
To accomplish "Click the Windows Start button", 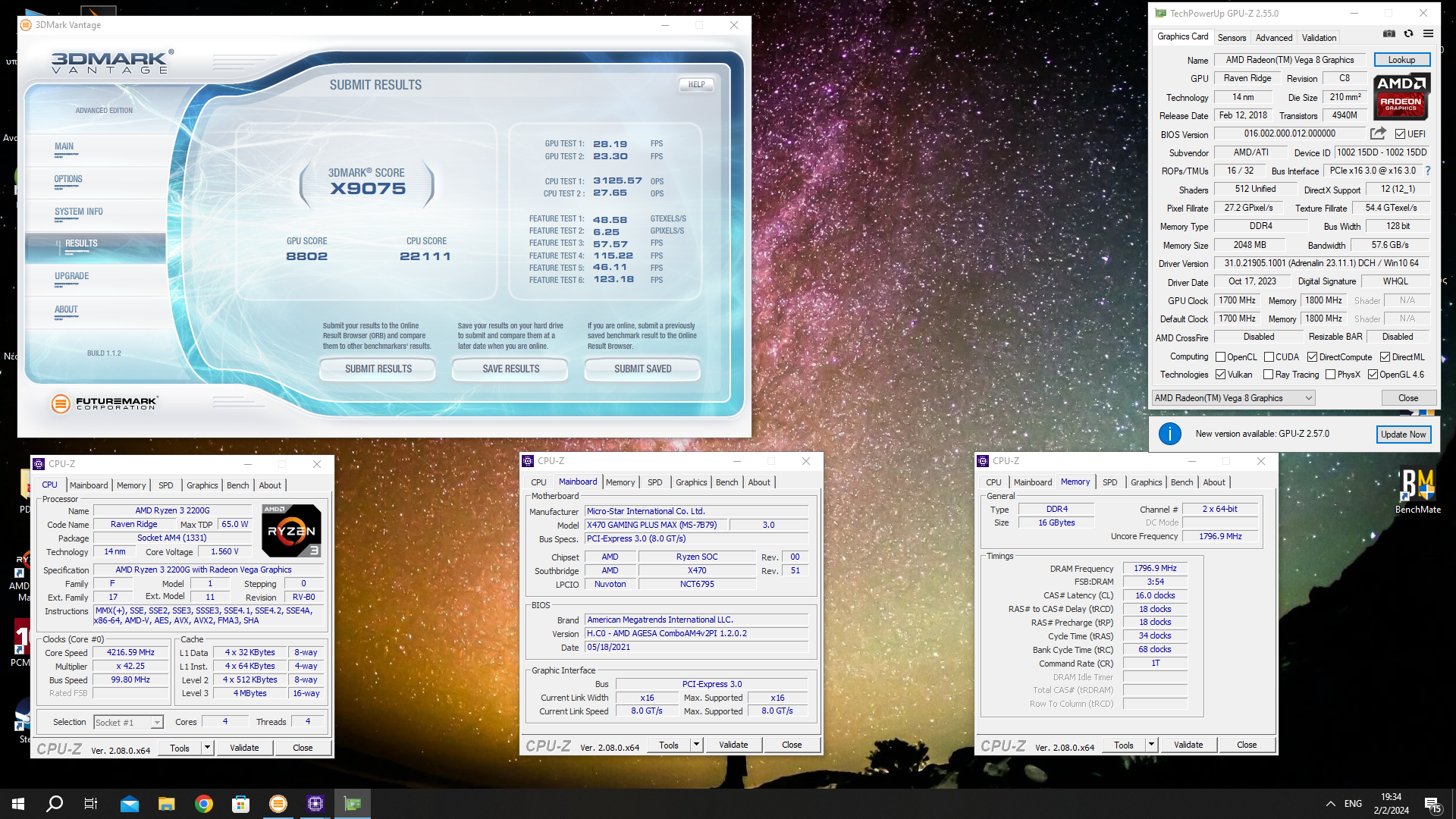I will (18, 804).
